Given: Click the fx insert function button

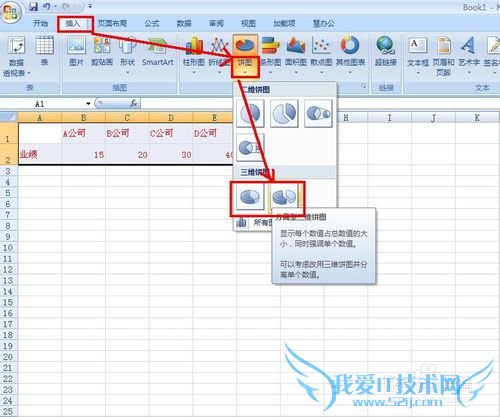Looking at the screenshot, I should [134, 104].
